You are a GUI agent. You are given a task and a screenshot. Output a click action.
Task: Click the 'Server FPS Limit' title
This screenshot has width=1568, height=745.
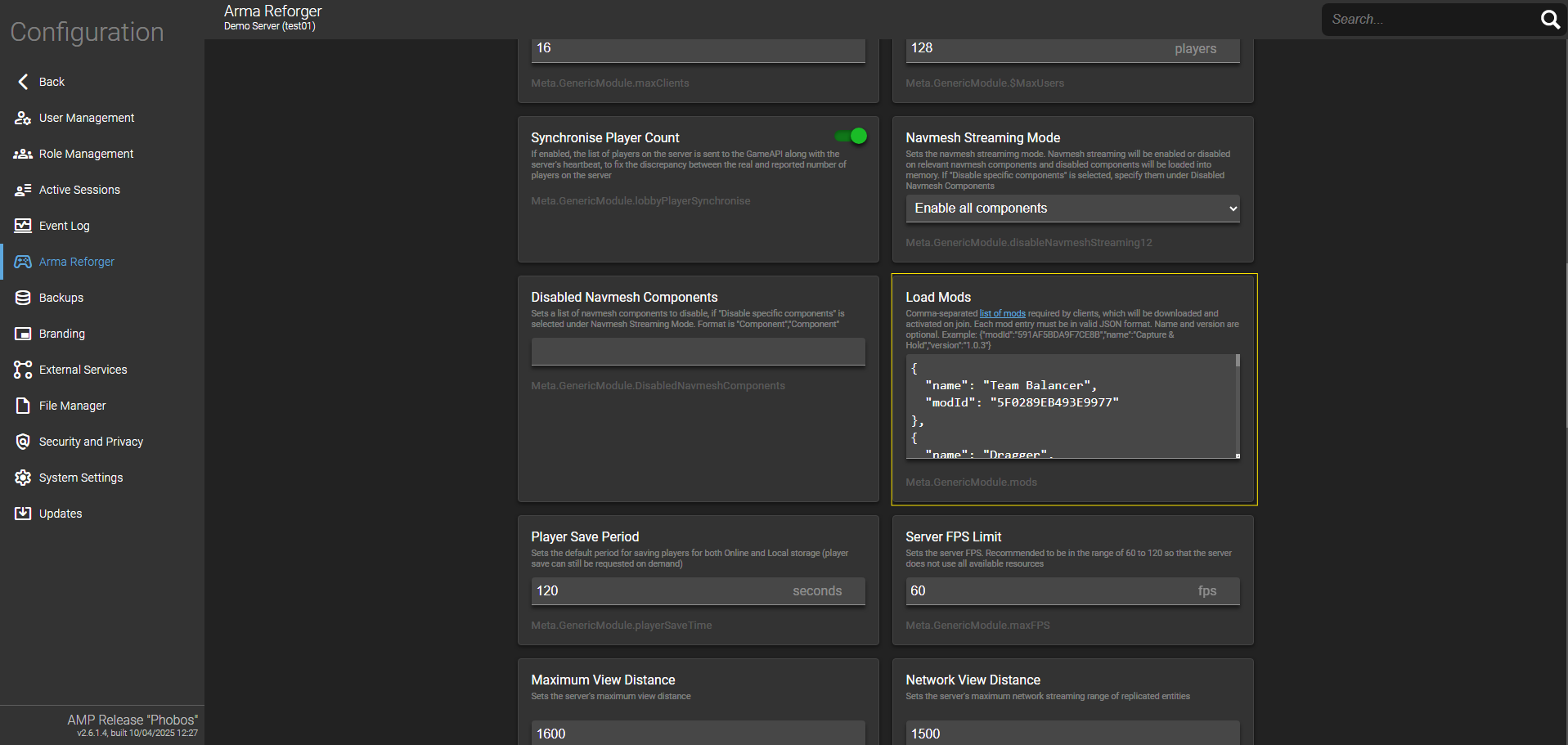[x=953, y=537]
